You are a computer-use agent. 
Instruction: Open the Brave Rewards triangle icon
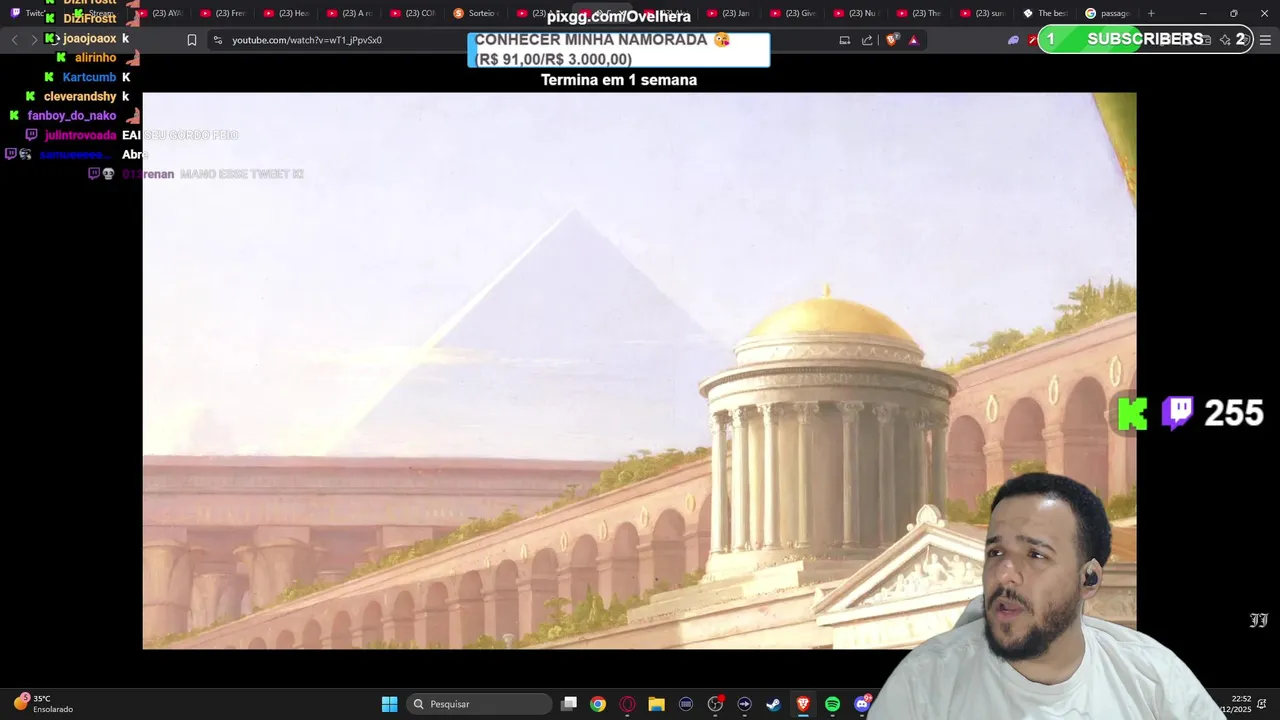pos(913,40)
